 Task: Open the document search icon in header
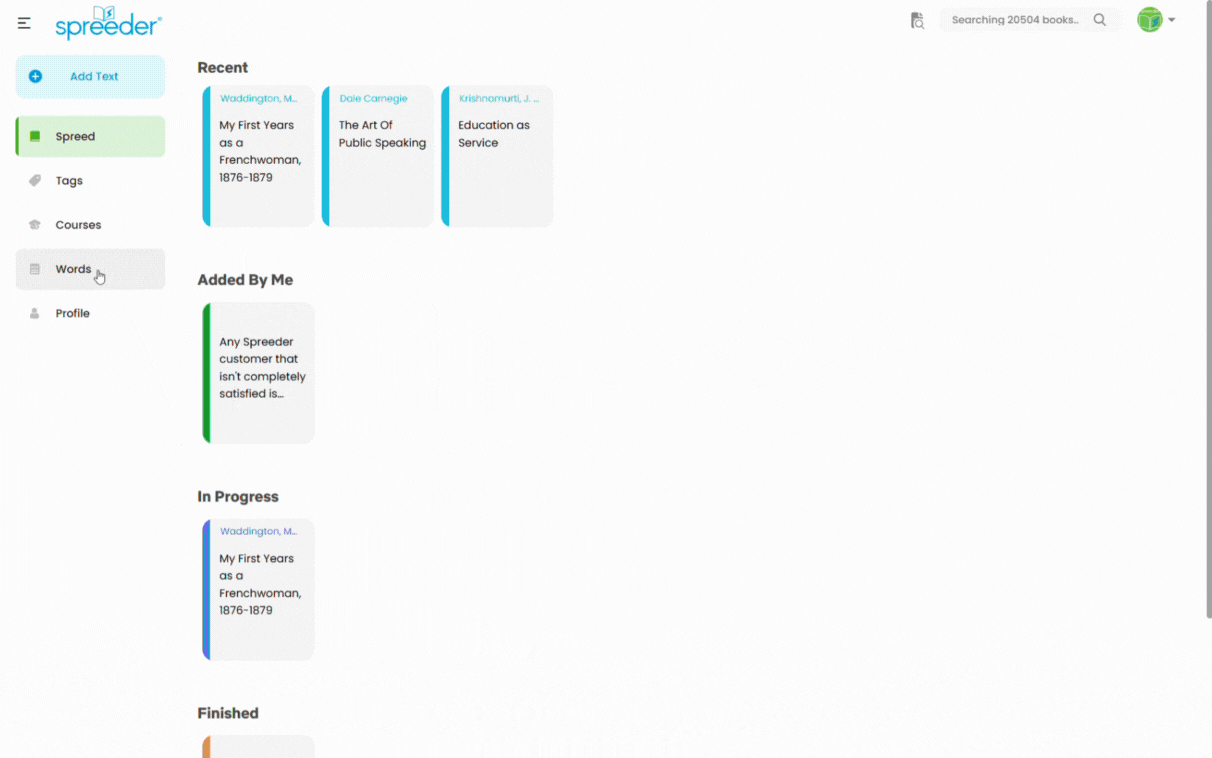pos(917,20)
